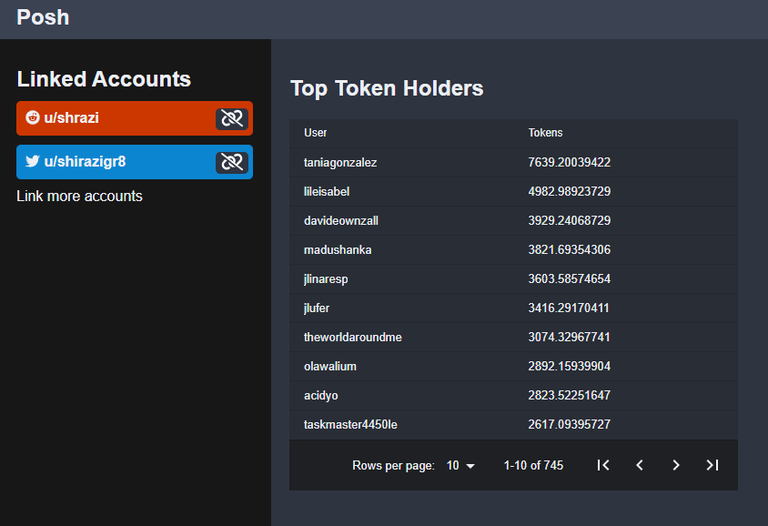
Task: Sort by the User column header
Action: [315, 133]
